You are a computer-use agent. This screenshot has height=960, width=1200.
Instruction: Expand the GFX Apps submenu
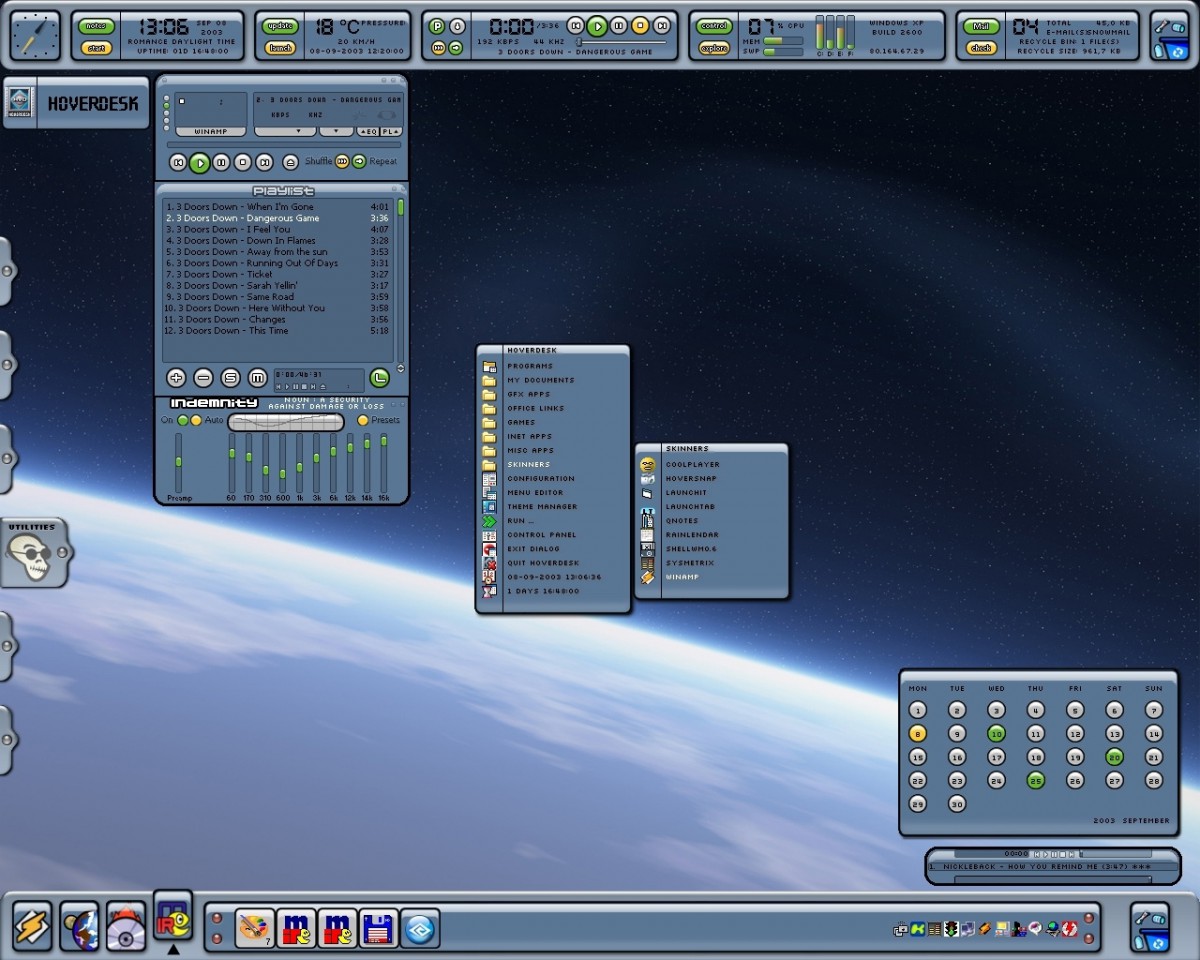pyautogui.click(x=553, y=394)
